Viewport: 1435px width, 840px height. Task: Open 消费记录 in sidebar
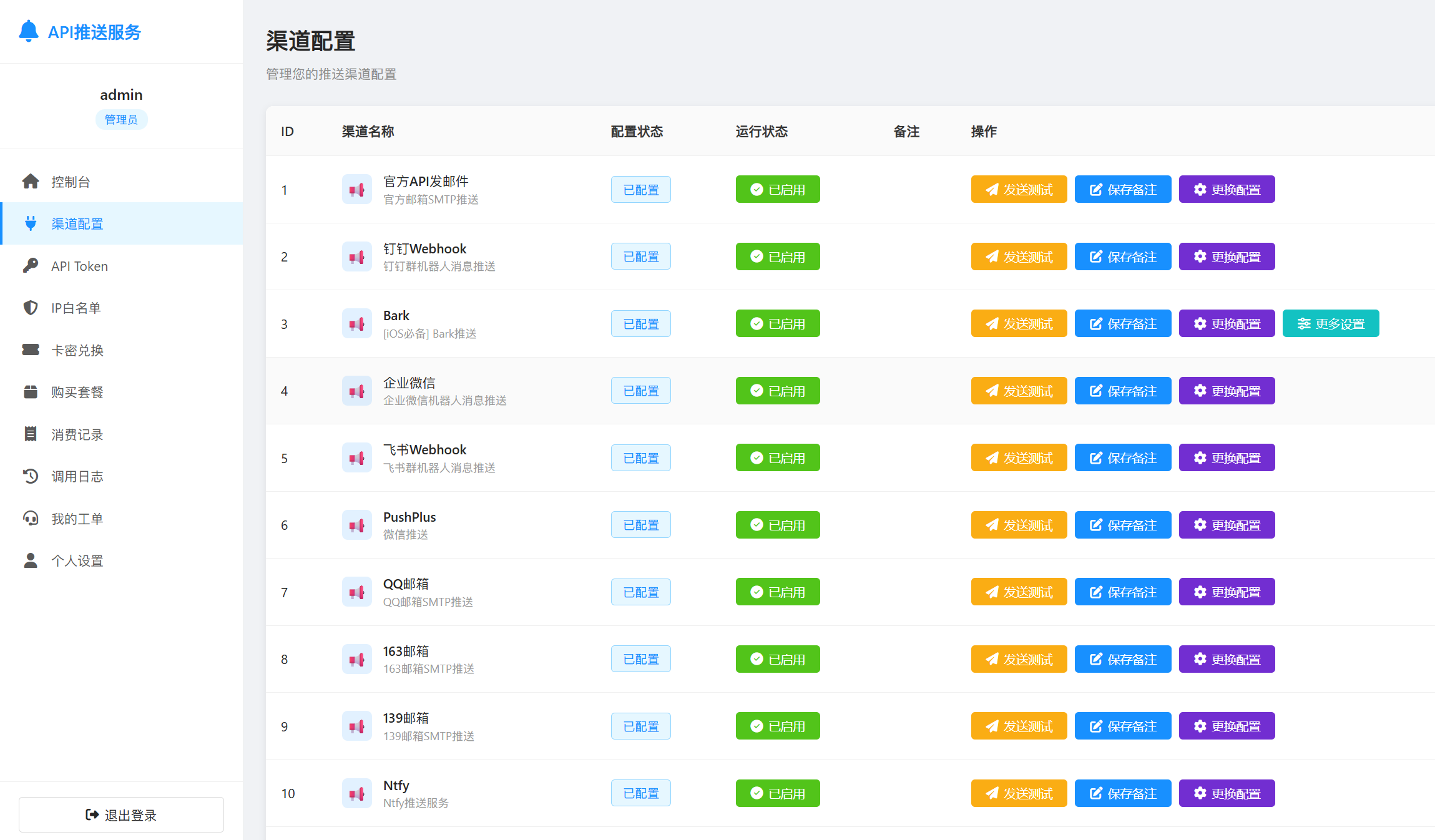coord(77,434)
